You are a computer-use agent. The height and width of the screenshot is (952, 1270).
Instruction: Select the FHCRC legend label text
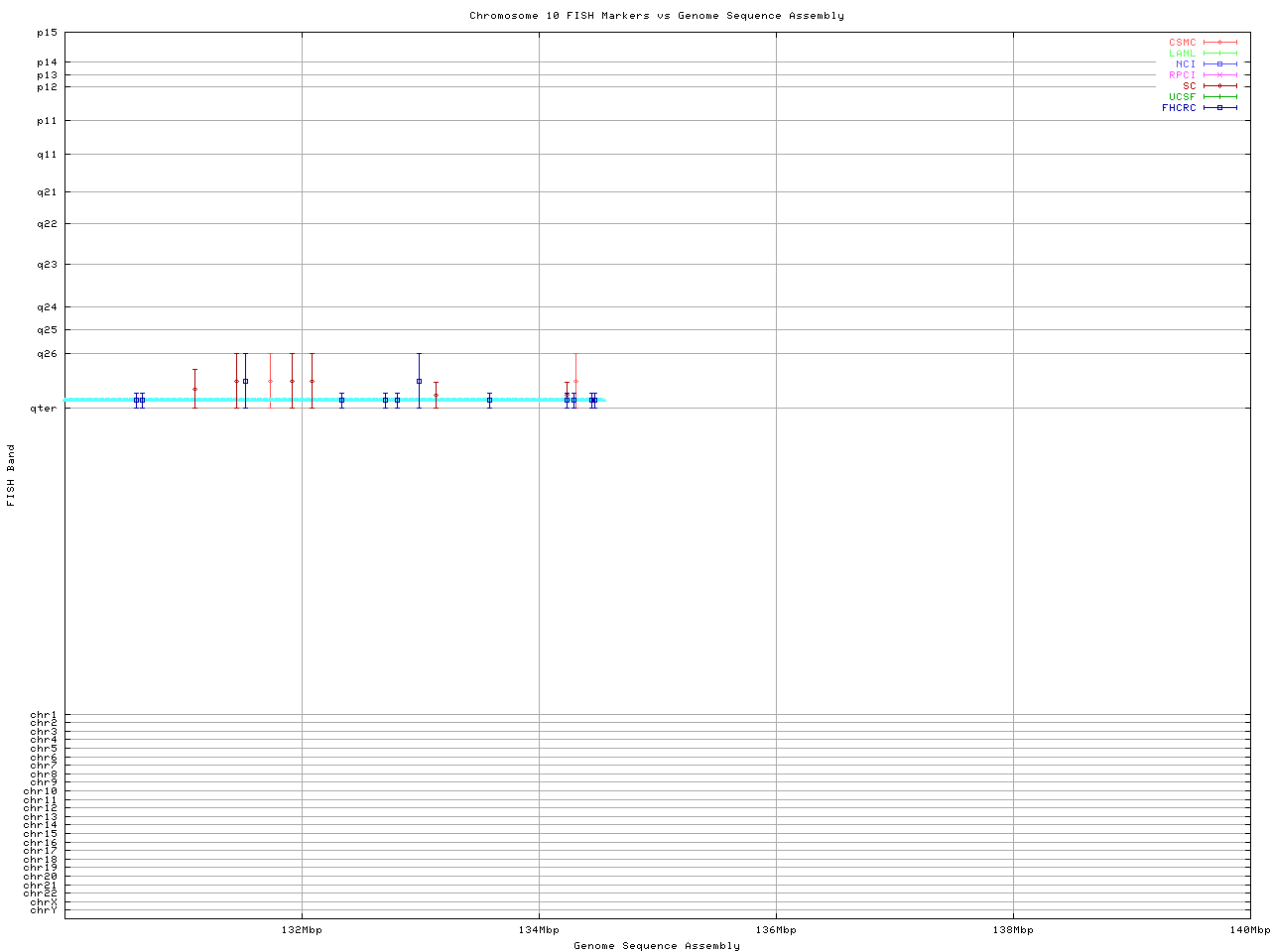click(1179, 108)
